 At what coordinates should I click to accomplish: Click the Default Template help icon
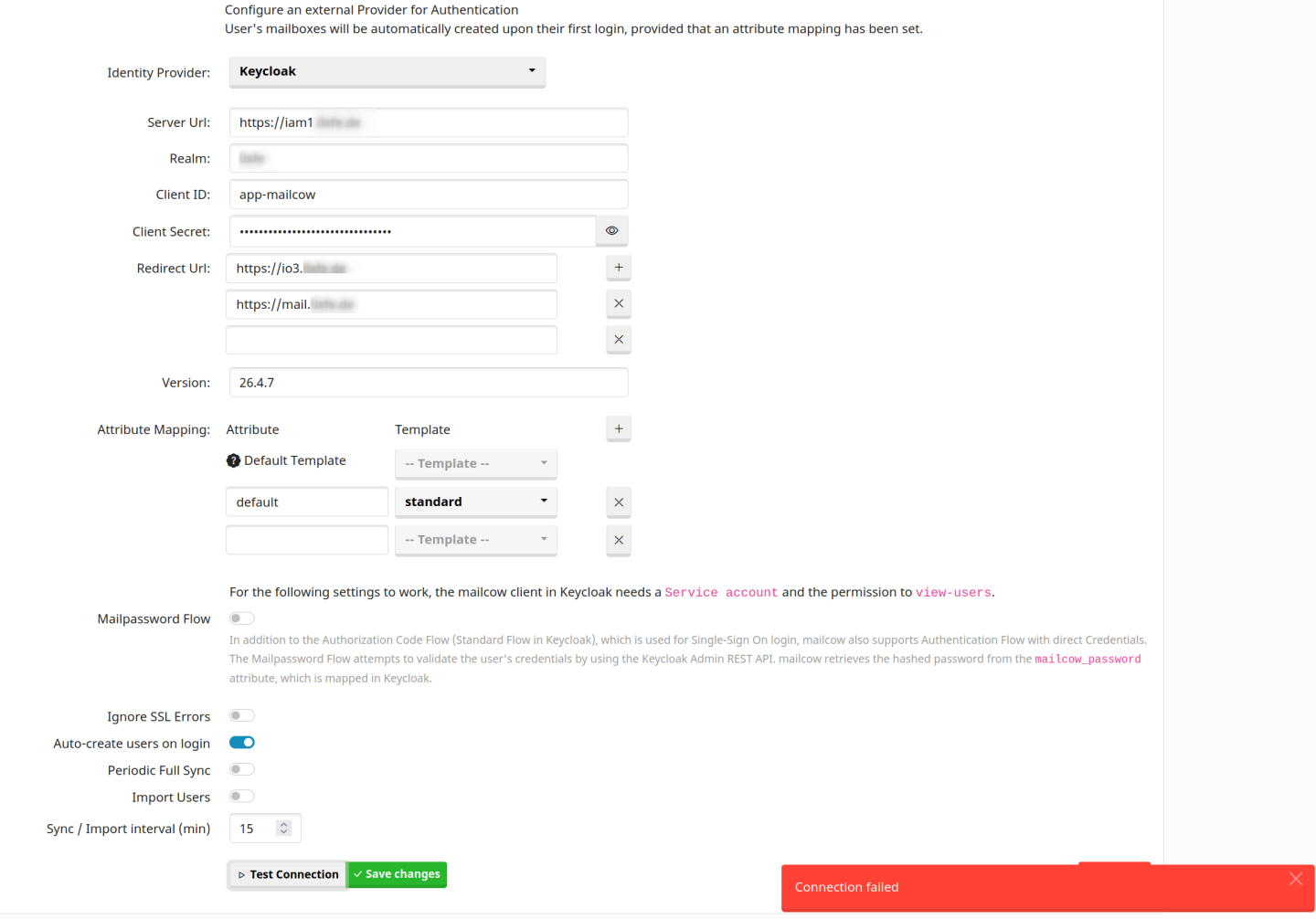(x=234, y=461)
